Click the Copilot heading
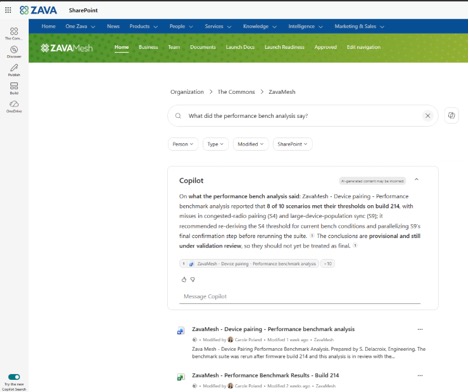The height and width of the screenshot is (392, 469). [x=191, y=180]
